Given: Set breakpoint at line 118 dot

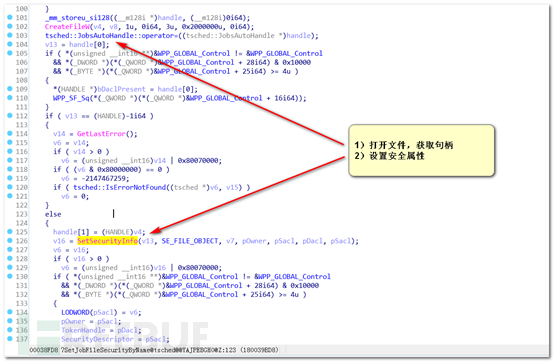Looking at the screenshot, I should [x=10, y=169].
